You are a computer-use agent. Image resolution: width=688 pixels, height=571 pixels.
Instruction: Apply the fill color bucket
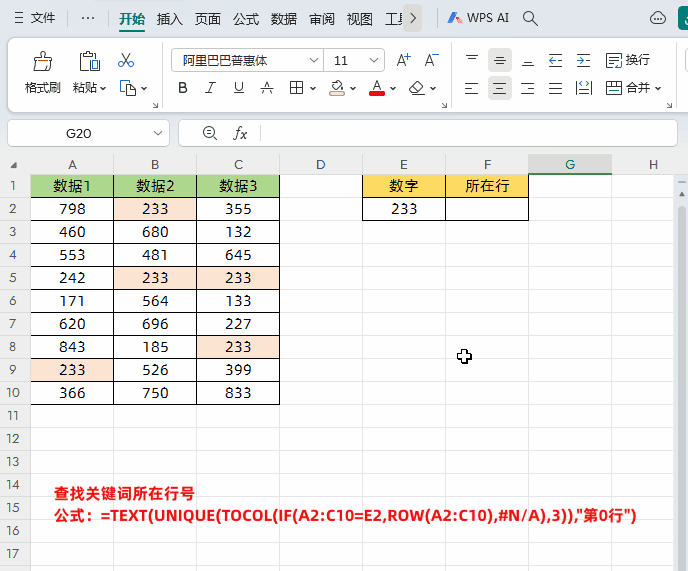tap(337, 88)
